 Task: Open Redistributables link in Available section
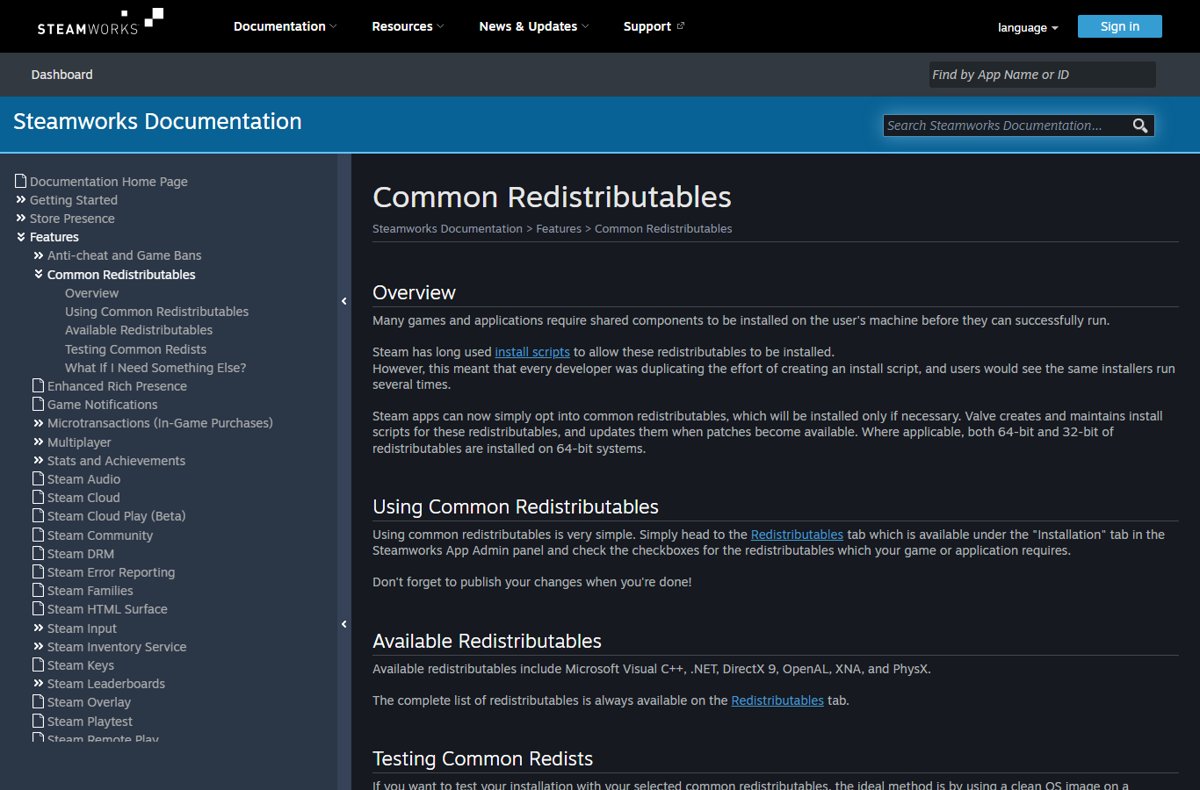(x=777, y=700)
